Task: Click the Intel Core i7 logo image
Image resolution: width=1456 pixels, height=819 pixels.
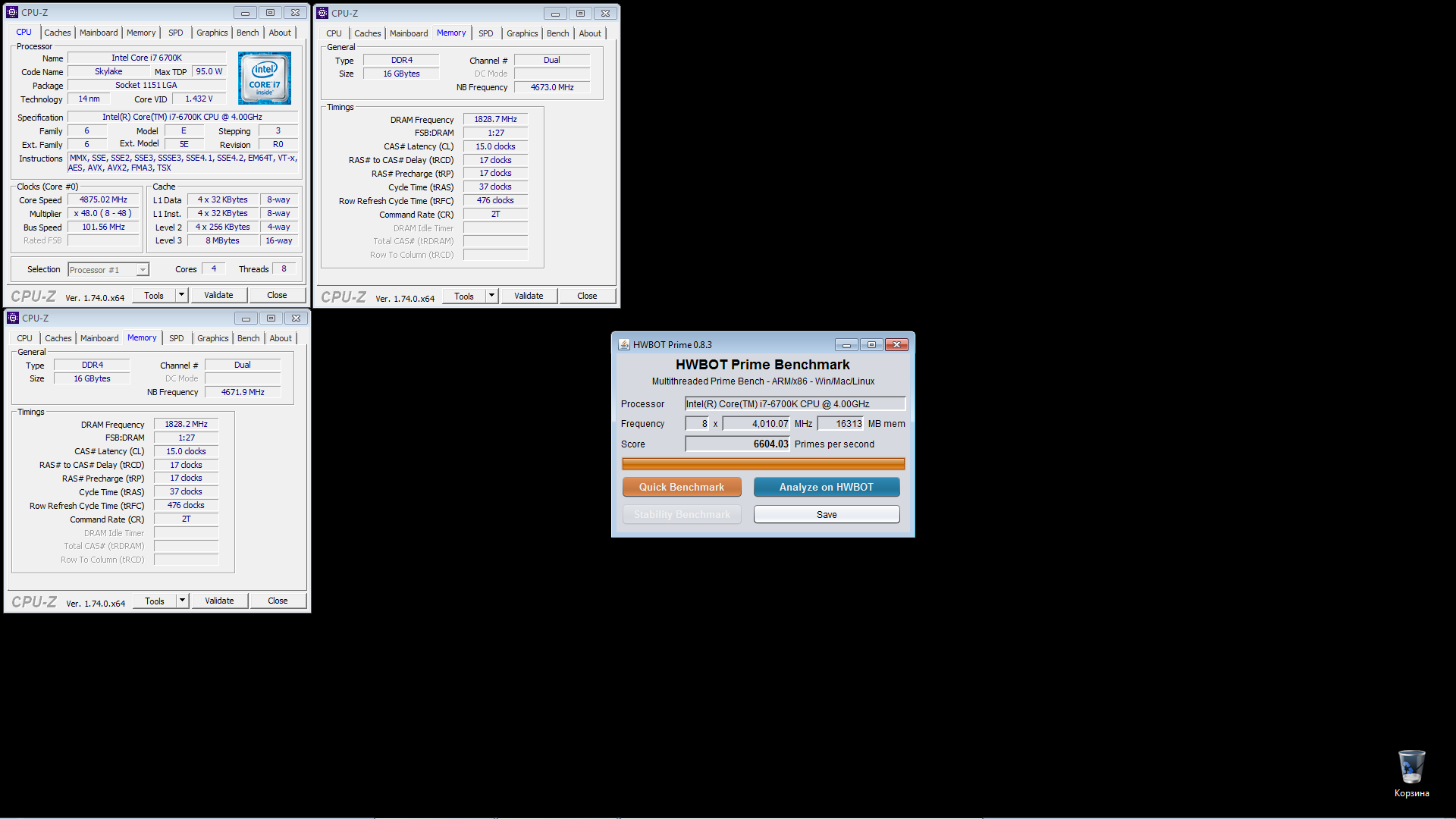Action: [x=264, y=78]
